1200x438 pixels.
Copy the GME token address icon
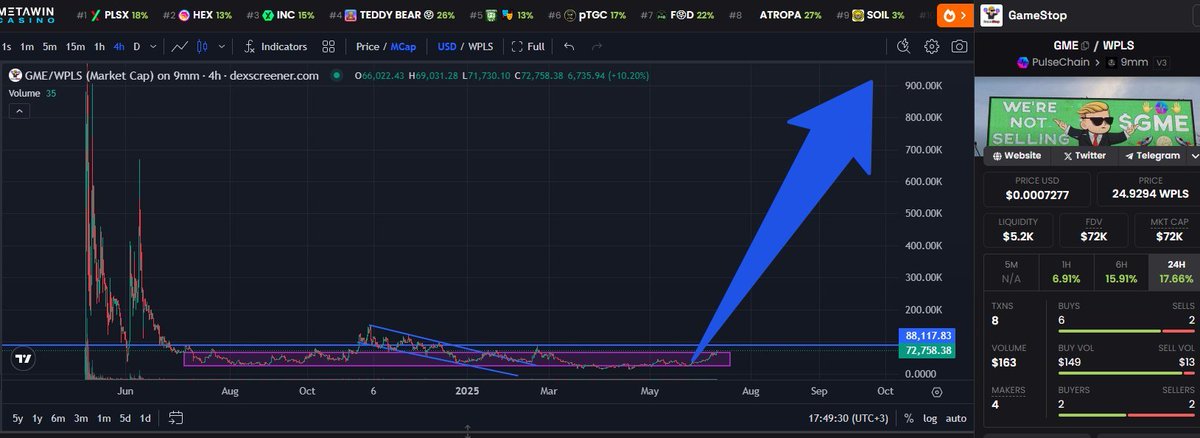(1086, 44)
